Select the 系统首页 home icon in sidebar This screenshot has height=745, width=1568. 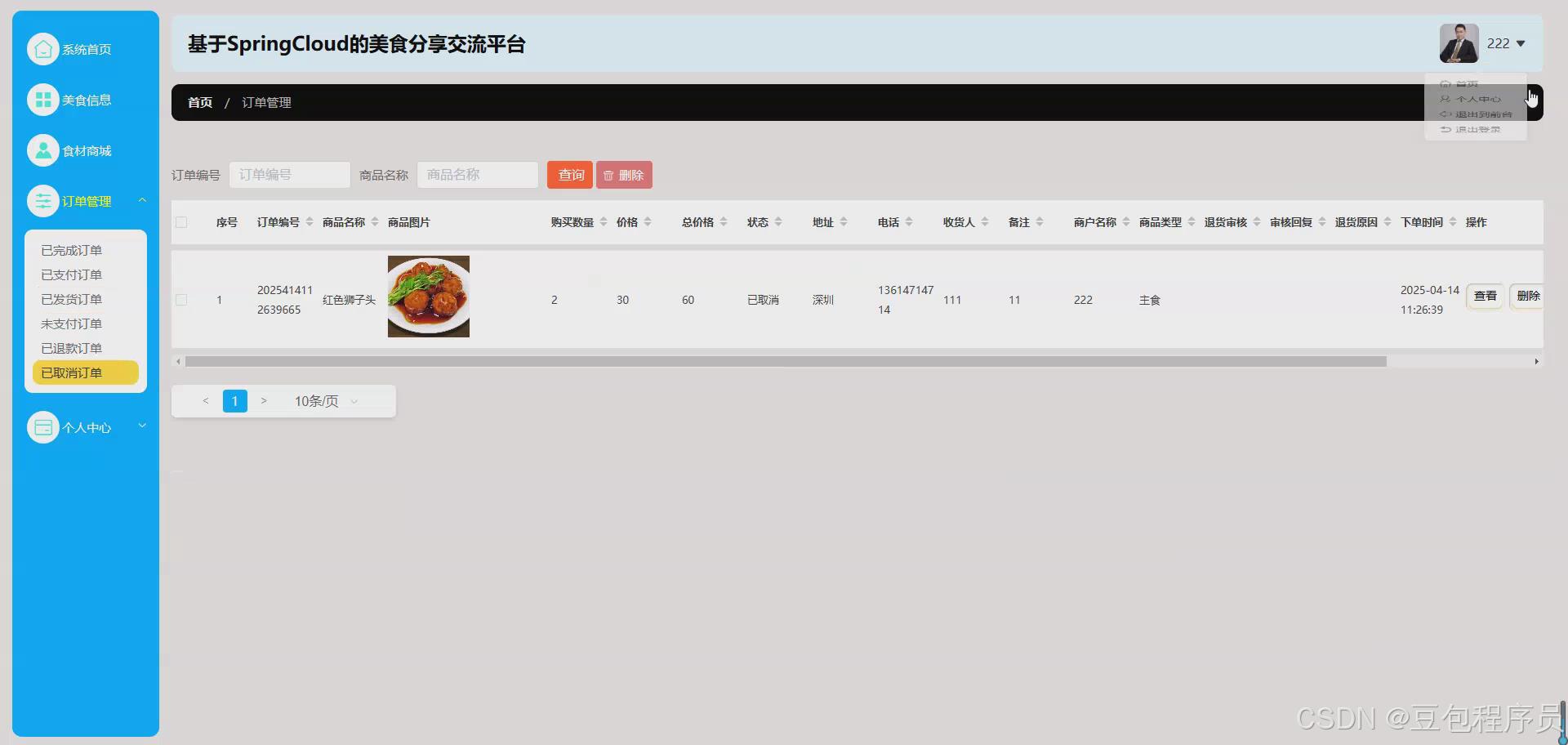tap(43, 49)
